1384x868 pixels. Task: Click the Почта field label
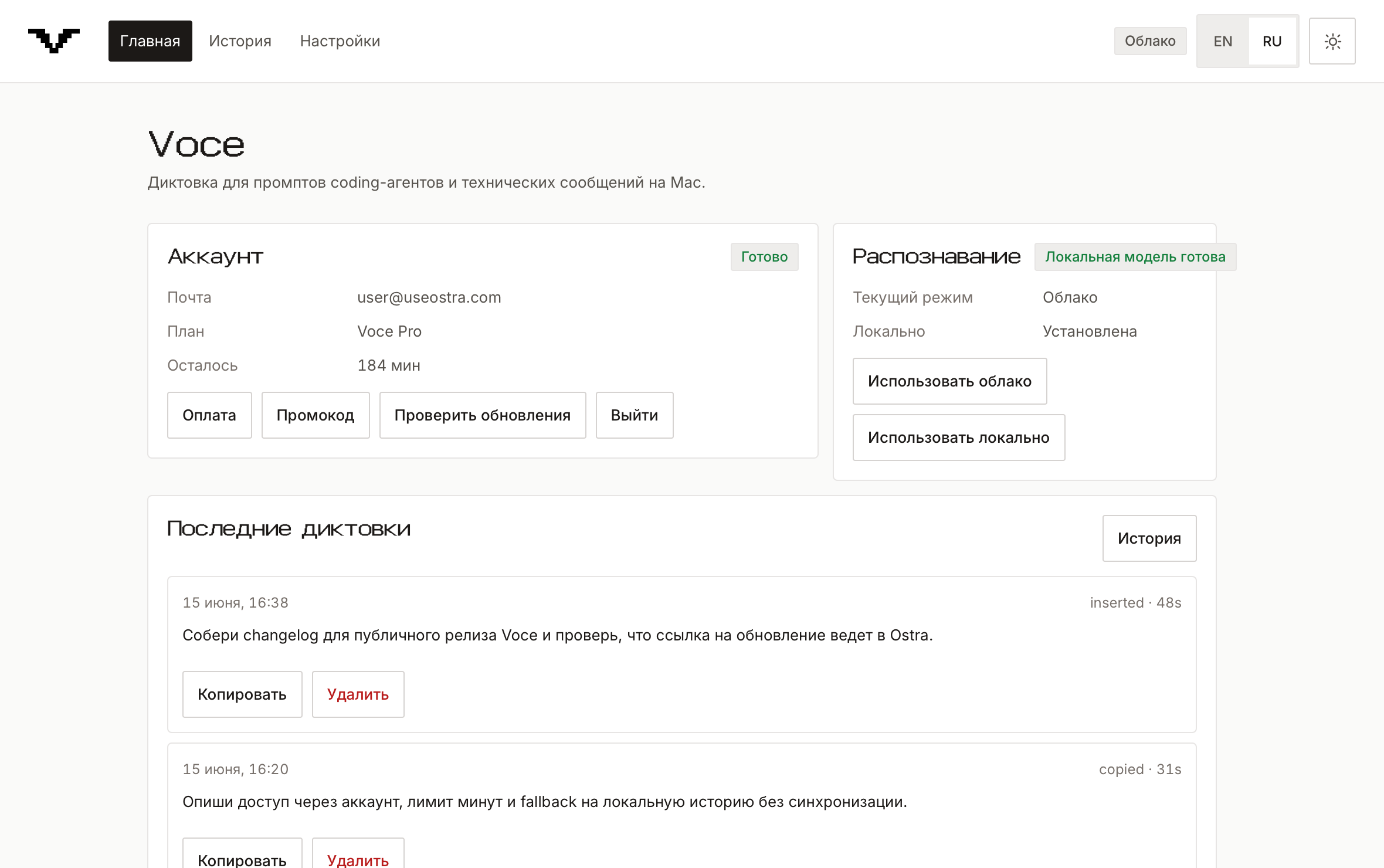[189, 297]
